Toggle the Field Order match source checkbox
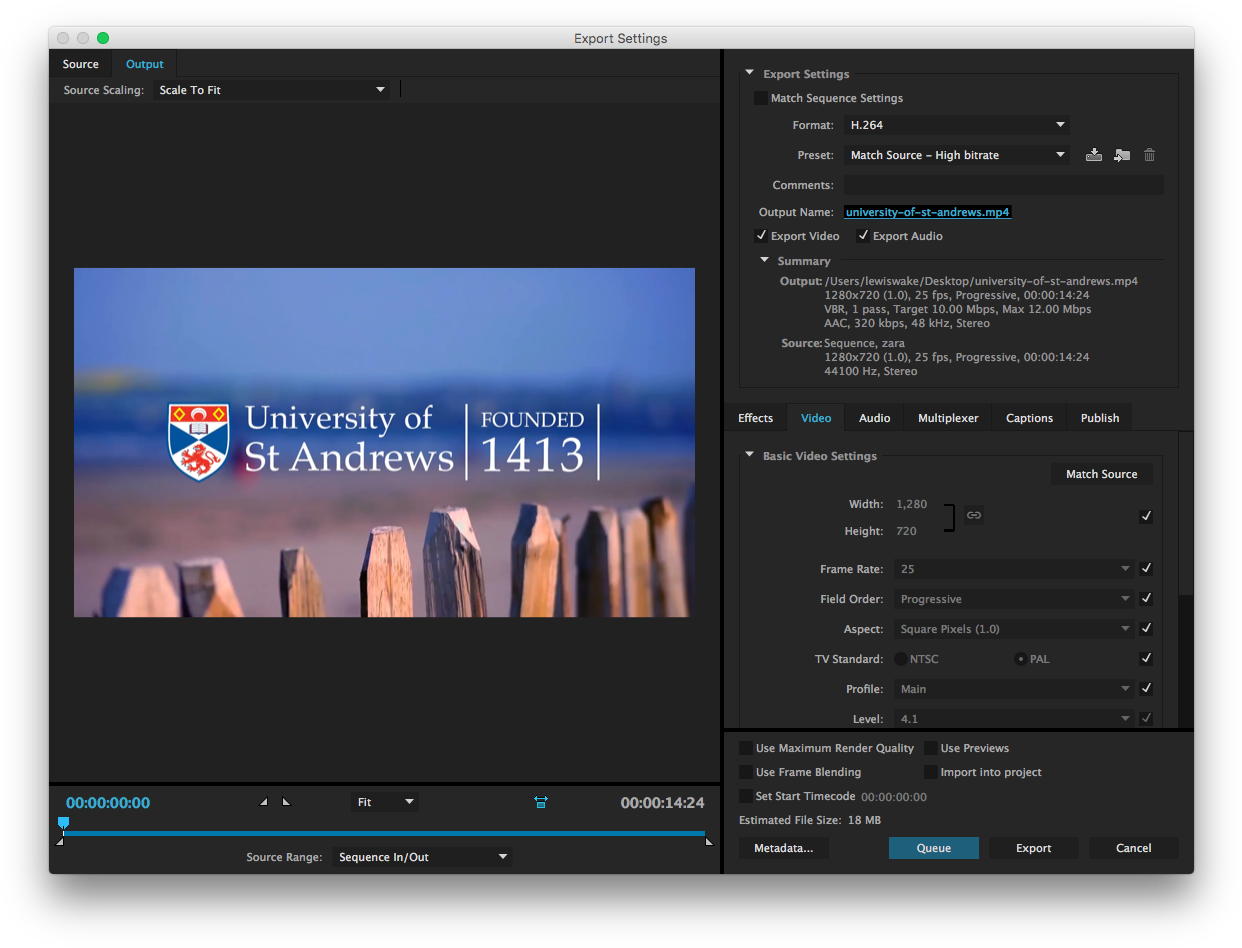 tap(1146, 598)
